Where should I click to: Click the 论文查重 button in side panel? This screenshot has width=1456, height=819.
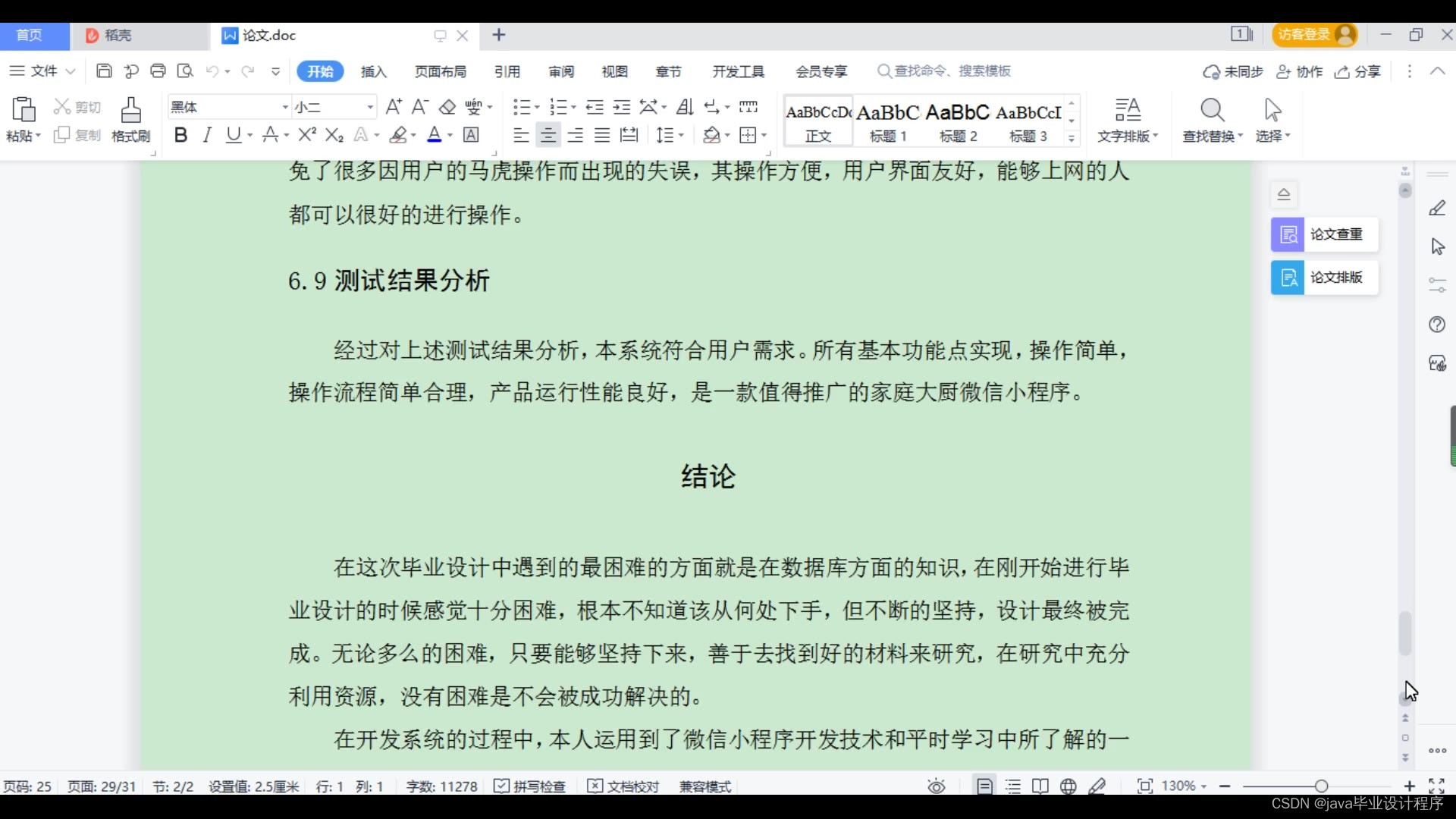pyautogui.click(x=1324, y=234)
